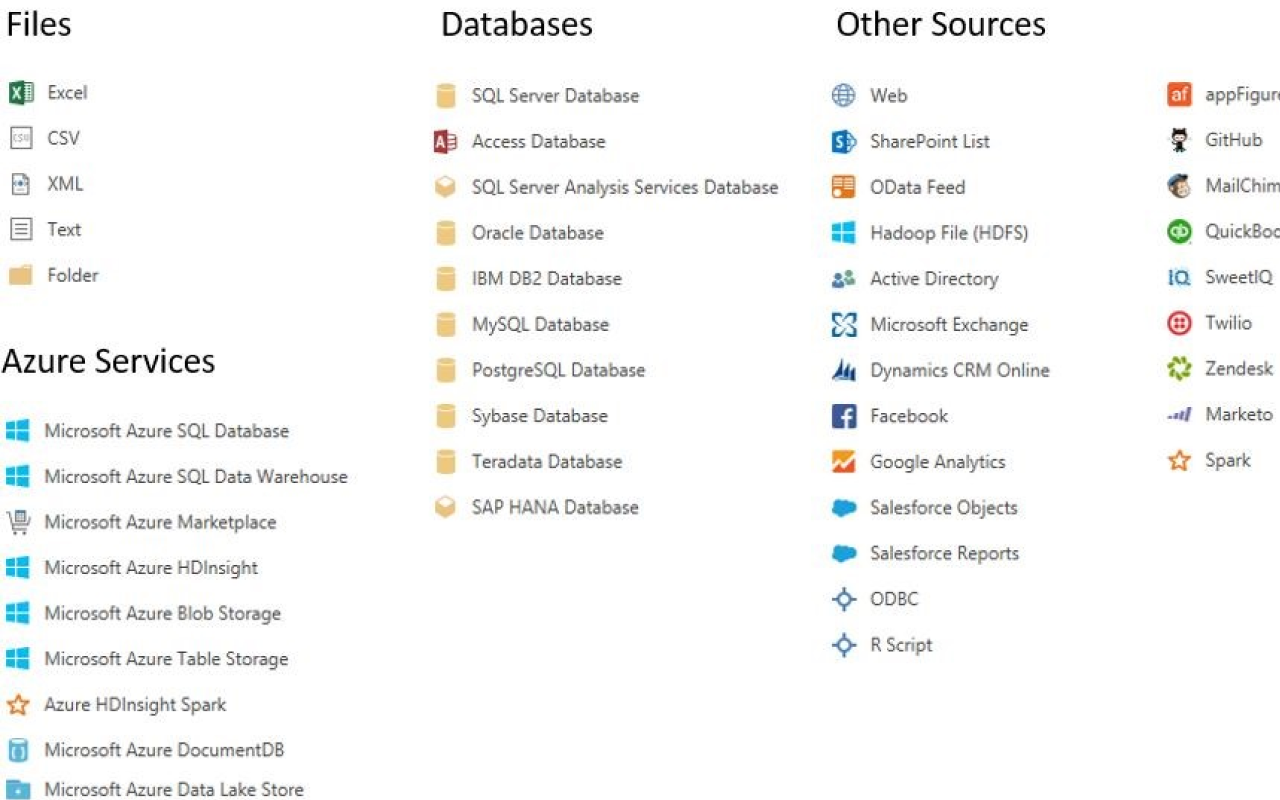Select the Zendesk connector icon
Image resolution: width=1280 pixels, height=800 pixels.
(1179, 369)
